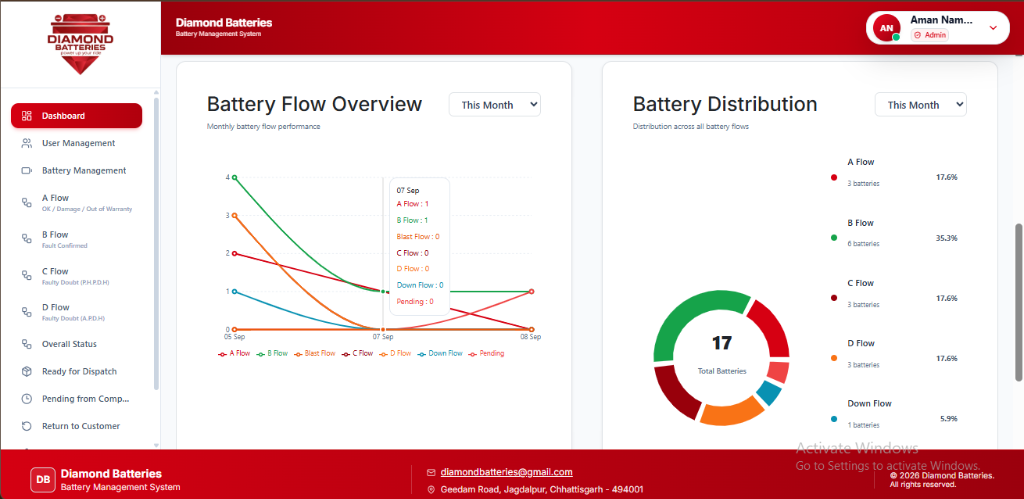Click the Return to Customer arrow icon
1024x499 pixels.
tap(27, 426)
